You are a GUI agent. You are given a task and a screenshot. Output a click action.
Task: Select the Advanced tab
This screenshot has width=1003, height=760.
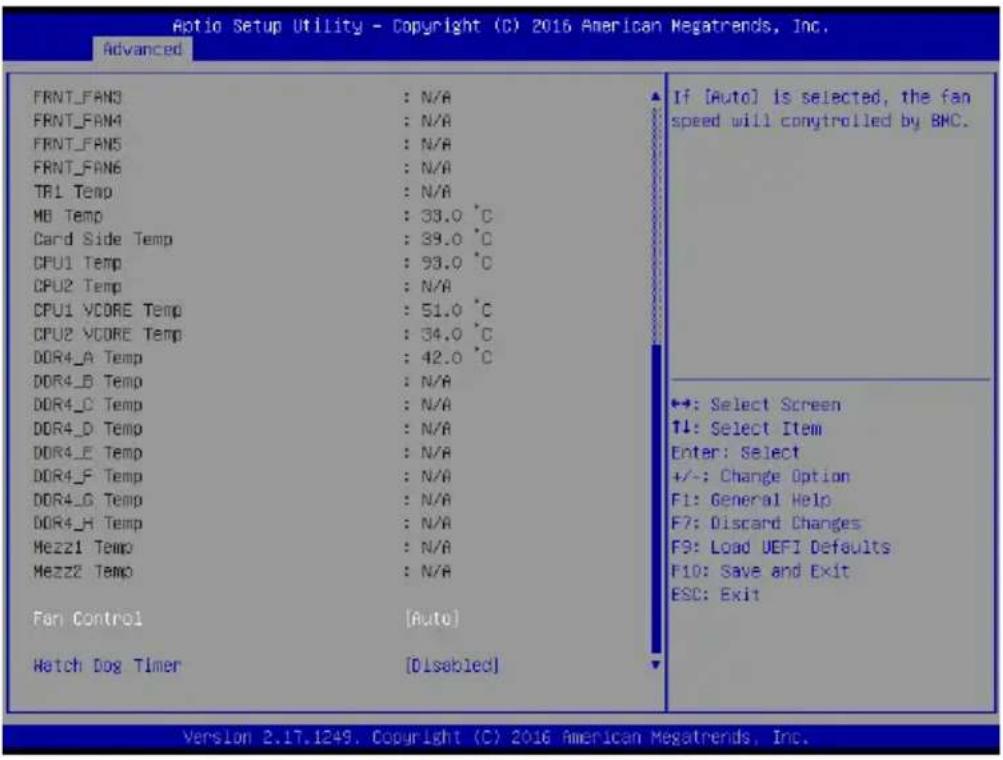pos(143,49)
